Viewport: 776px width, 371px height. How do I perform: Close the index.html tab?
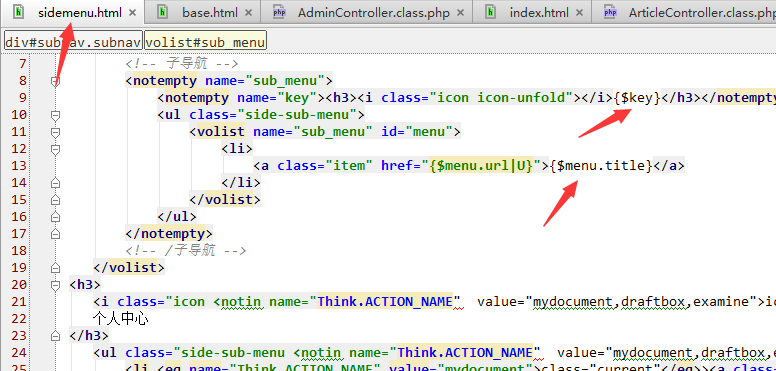point(580,13)
